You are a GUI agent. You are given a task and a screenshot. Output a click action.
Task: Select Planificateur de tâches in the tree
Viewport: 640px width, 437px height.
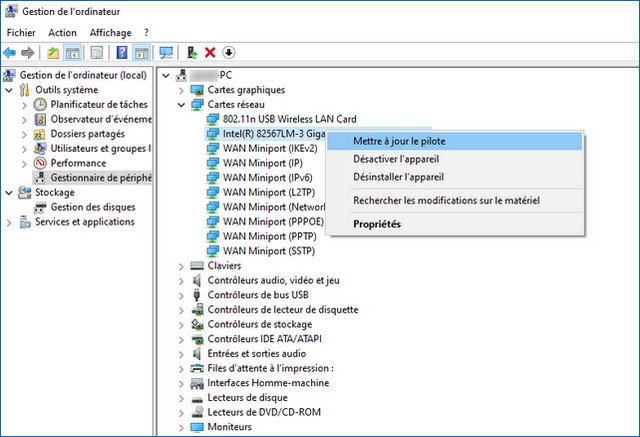tap(98, 104)
